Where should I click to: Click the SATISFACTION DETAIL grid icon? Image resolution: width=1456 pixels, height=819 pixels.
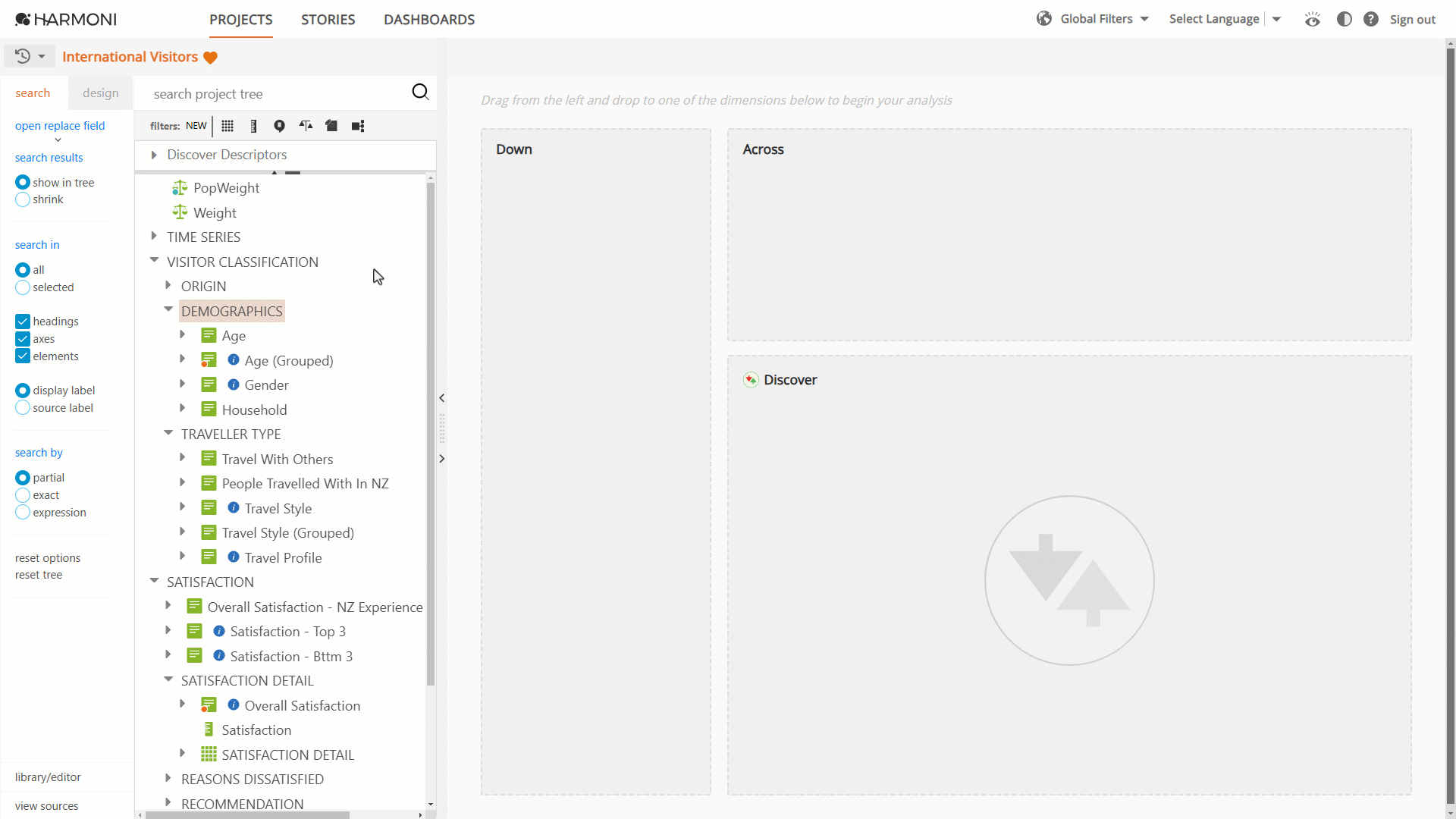(209, 755)
